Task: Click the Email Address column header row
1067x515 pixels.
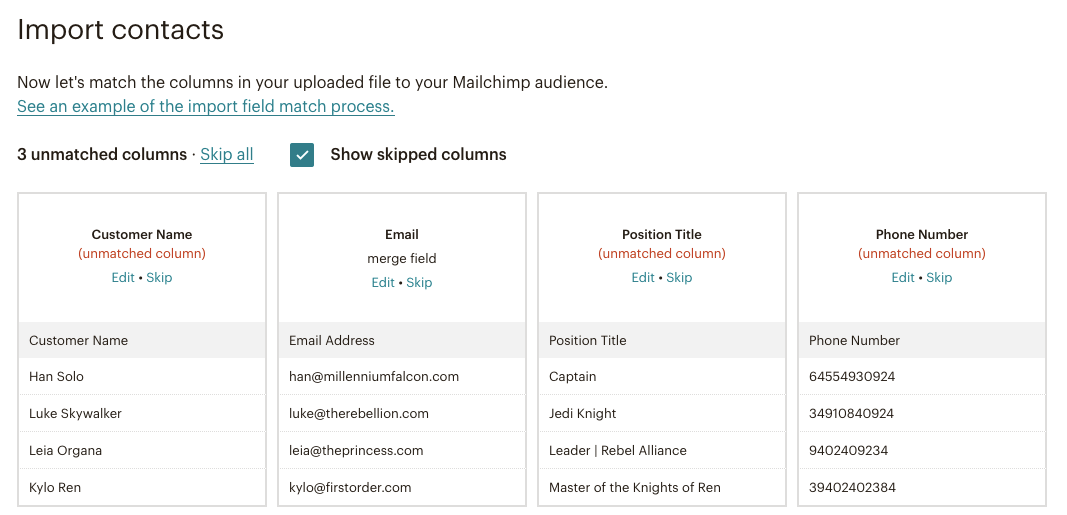Action: pyautogui.click(x=332, y=341)
